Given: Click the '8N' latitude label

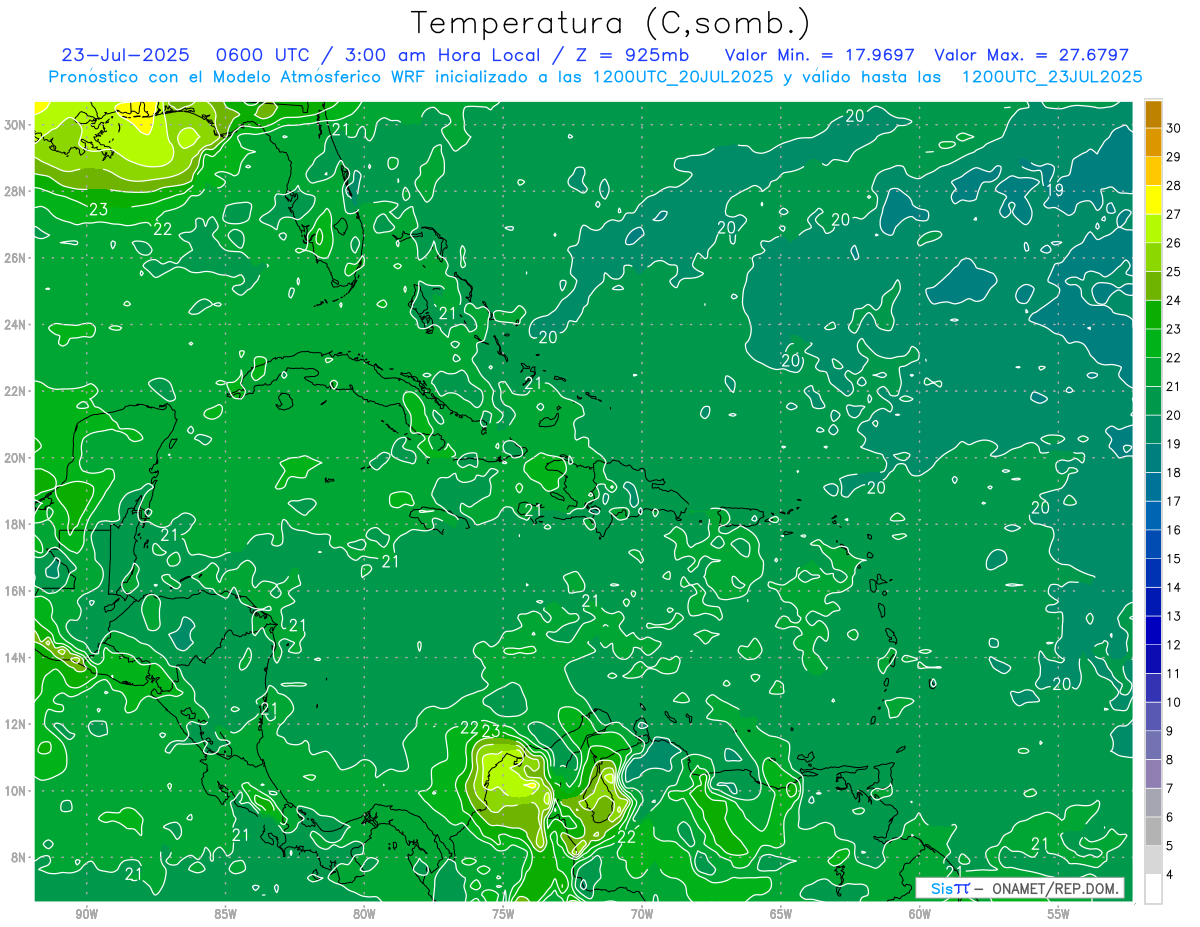Looking at the screenshot, I should [20, 857].
